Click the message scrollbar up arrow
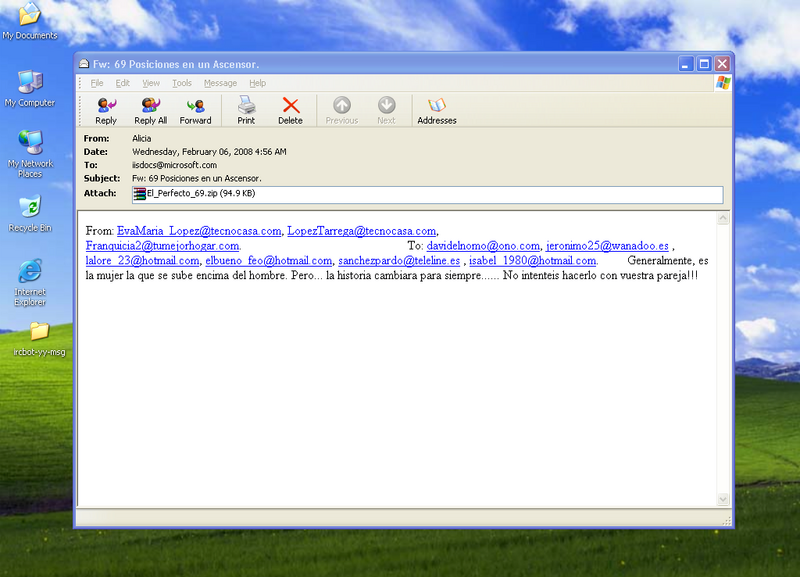 (723, 218)
